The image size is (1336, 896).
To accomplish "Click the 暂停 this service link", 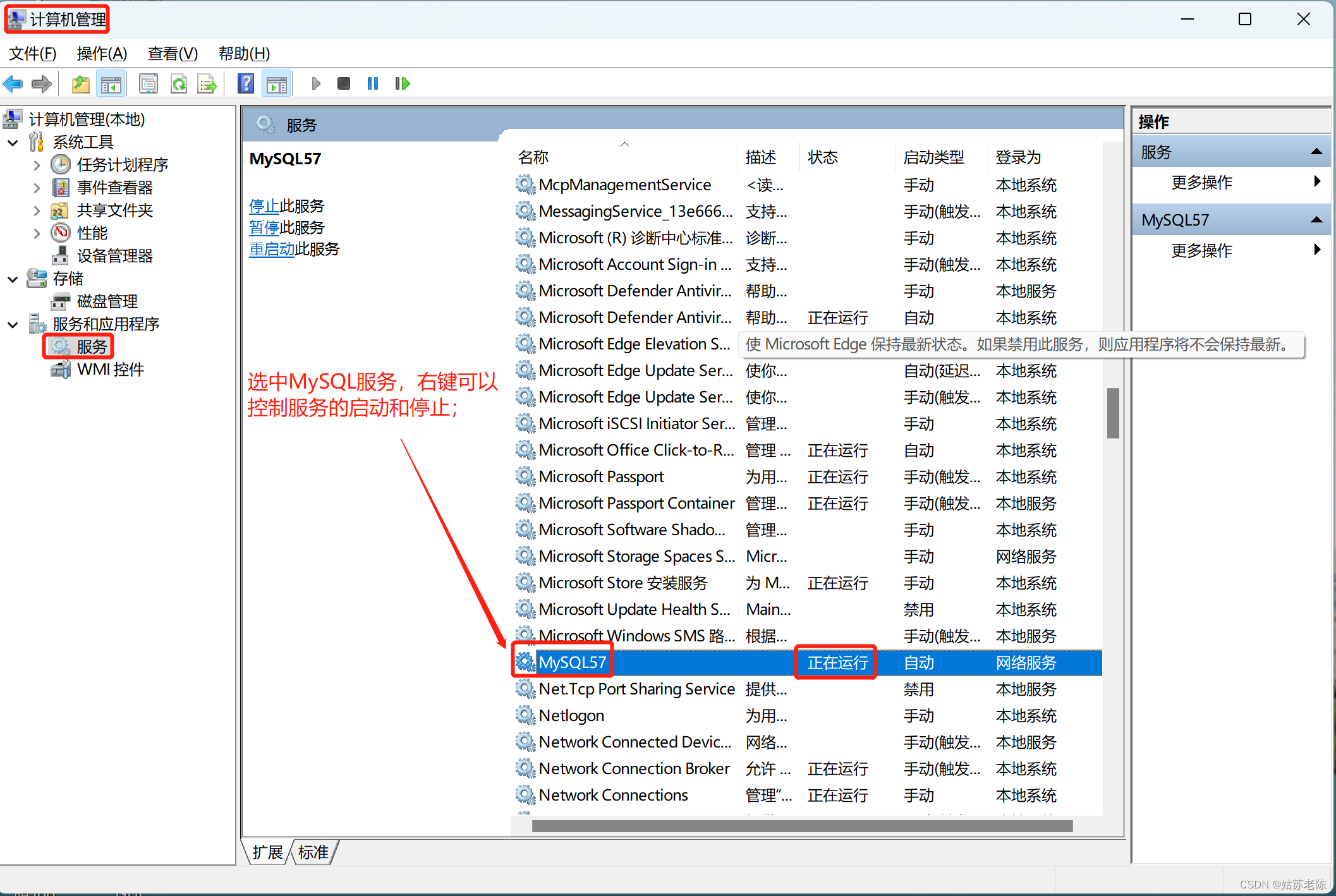I will coord(264,227).
